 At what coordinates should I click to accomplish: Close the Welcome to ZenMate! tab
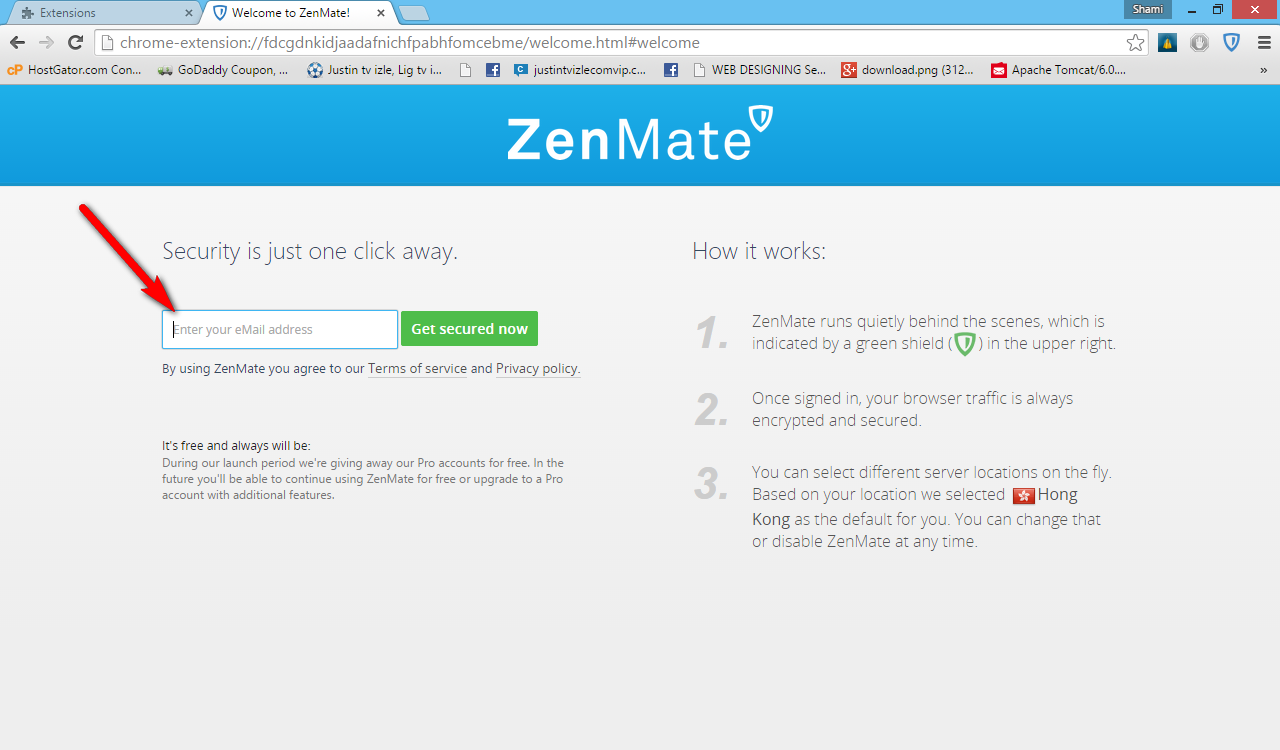coord(381,13)
